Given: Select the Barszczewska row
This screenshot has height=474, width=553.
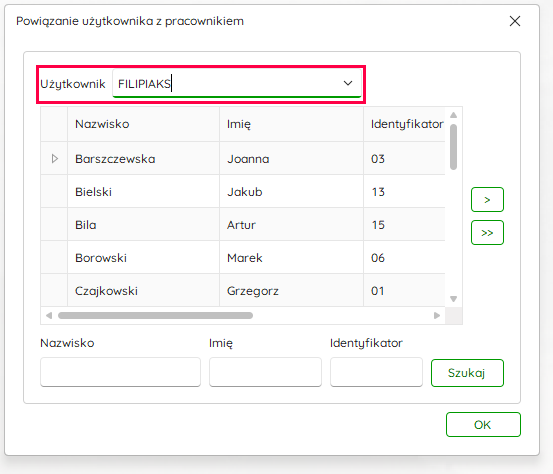Looking at the screenshot, I should pos(243,158).
